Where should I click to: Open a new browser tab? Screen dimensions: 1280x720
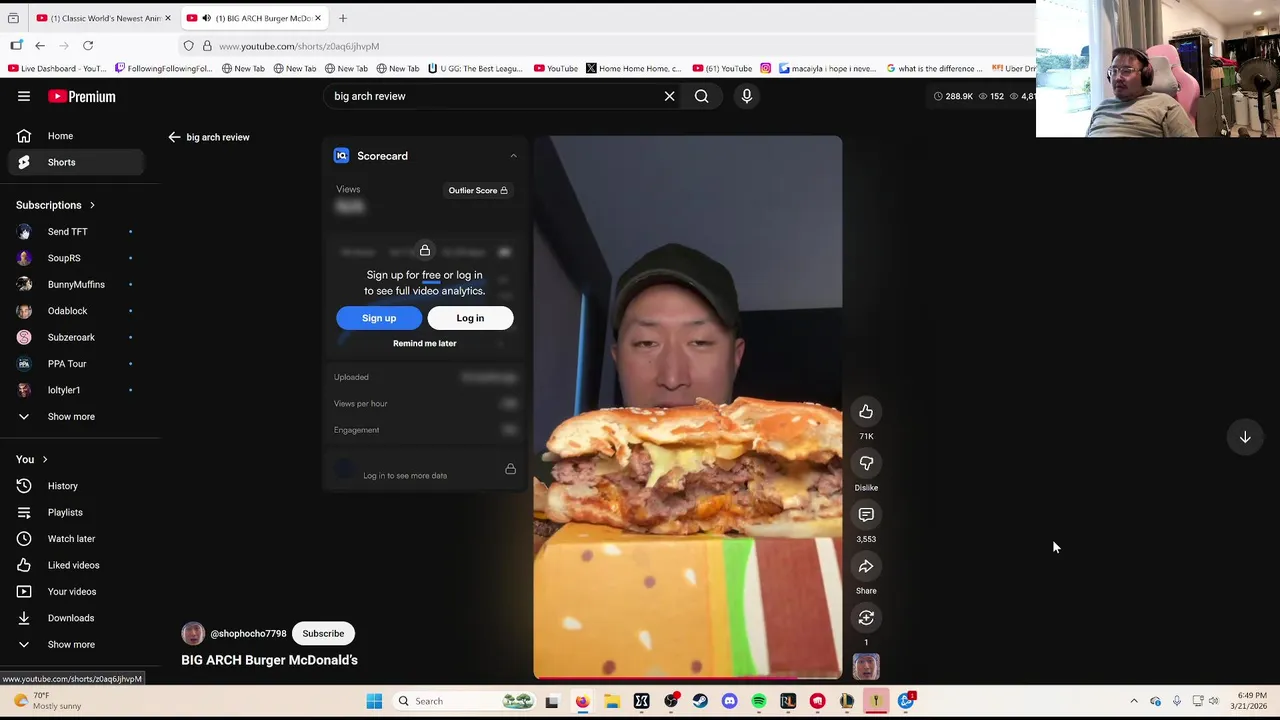[342, 18]
